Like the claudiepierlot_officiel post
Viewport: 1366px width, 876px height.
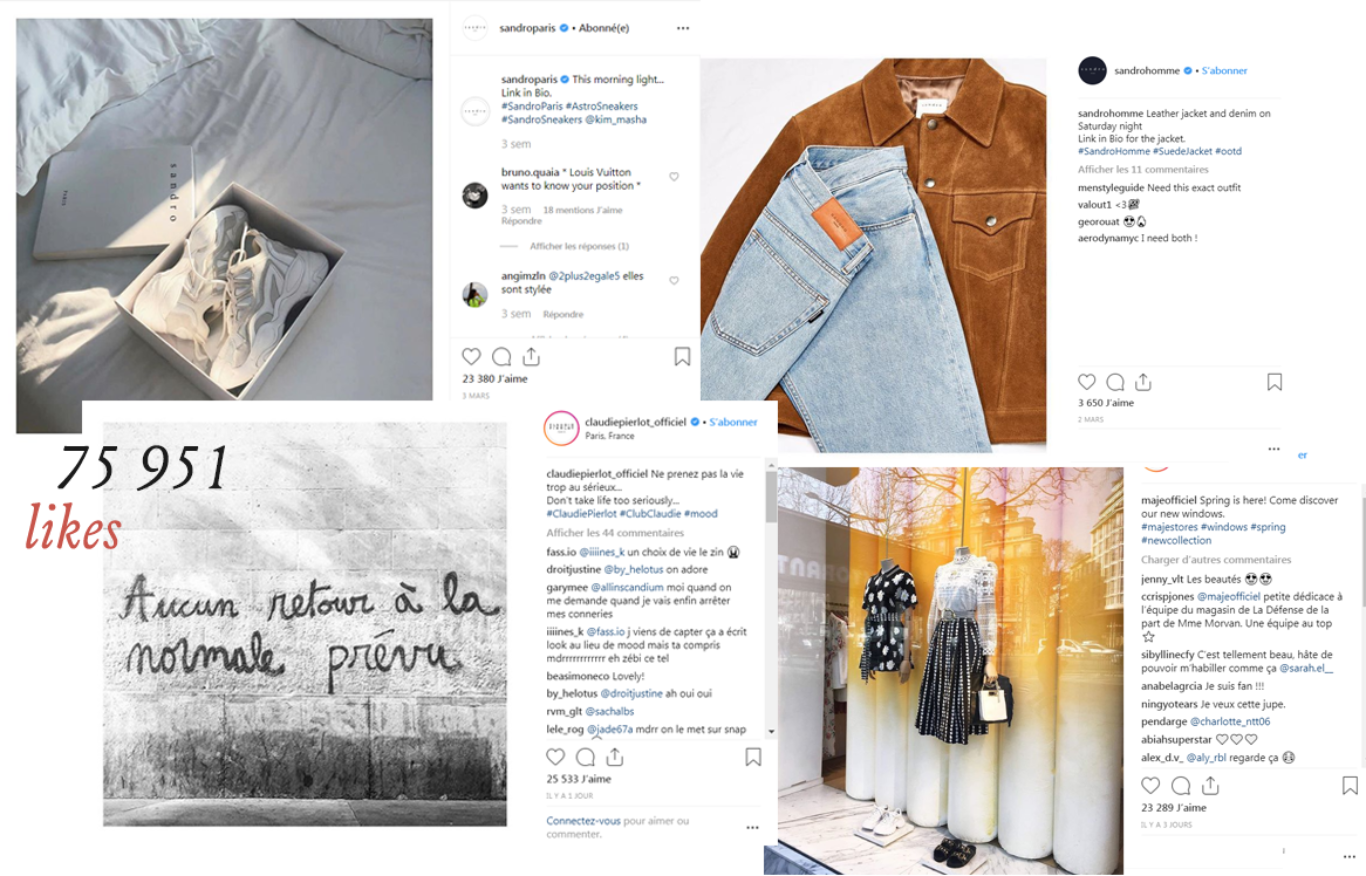pyautogui.click(x=556, y=757)
